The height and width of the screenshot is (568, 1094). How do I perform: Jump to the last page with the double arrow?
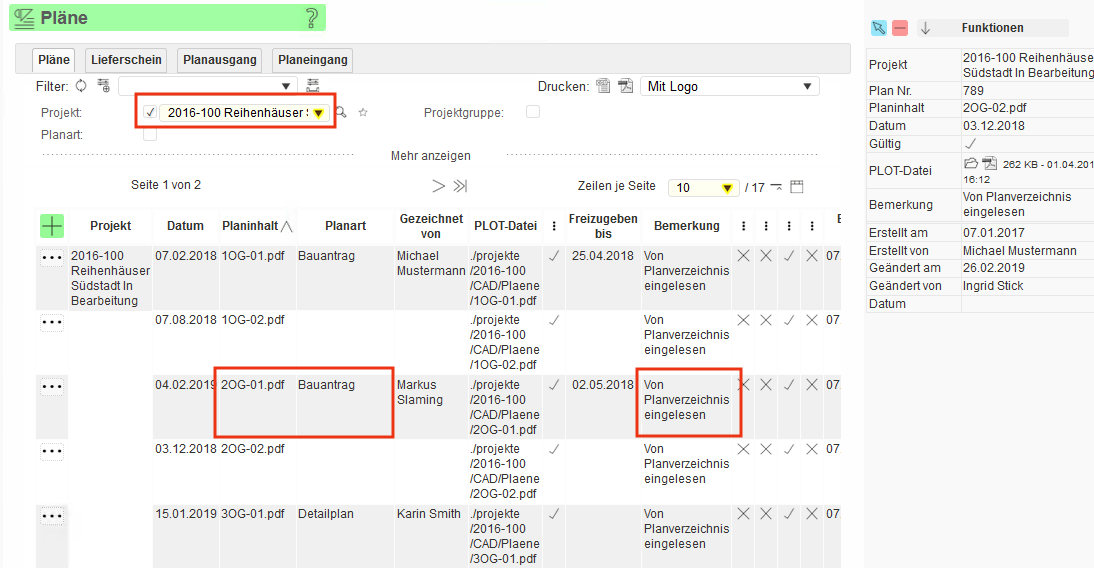pyautogui.click(x=460, y=186)
